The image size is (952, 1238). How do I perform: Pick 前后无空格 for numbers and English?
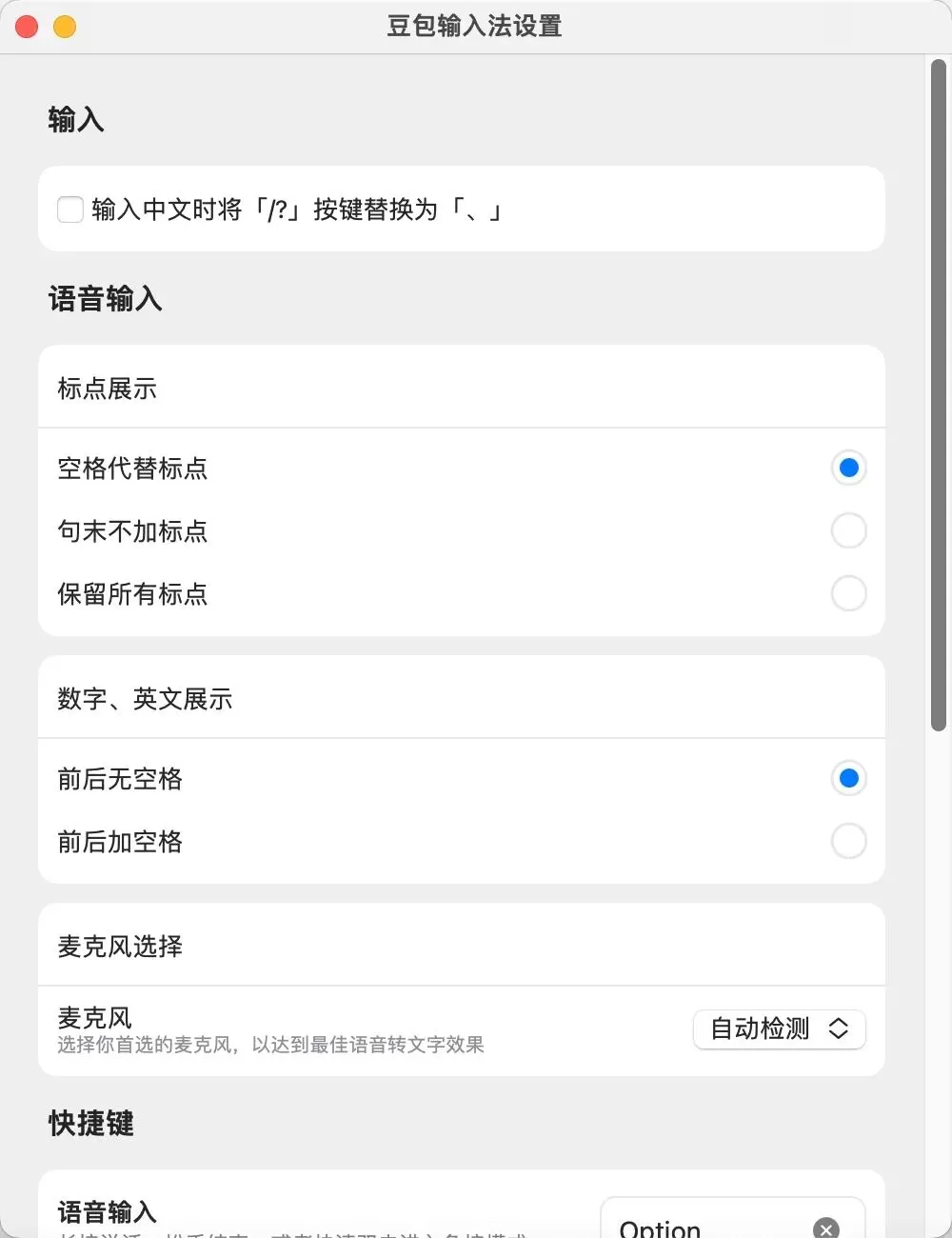point(848,778)
